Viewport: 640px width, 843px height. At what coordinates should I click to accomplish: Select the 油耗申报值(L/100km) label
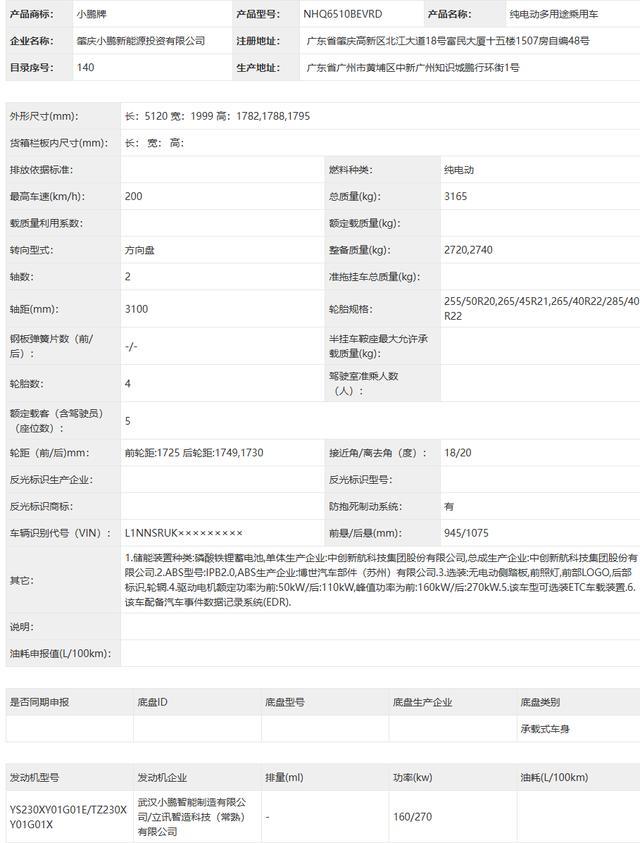tap(60, 654)
